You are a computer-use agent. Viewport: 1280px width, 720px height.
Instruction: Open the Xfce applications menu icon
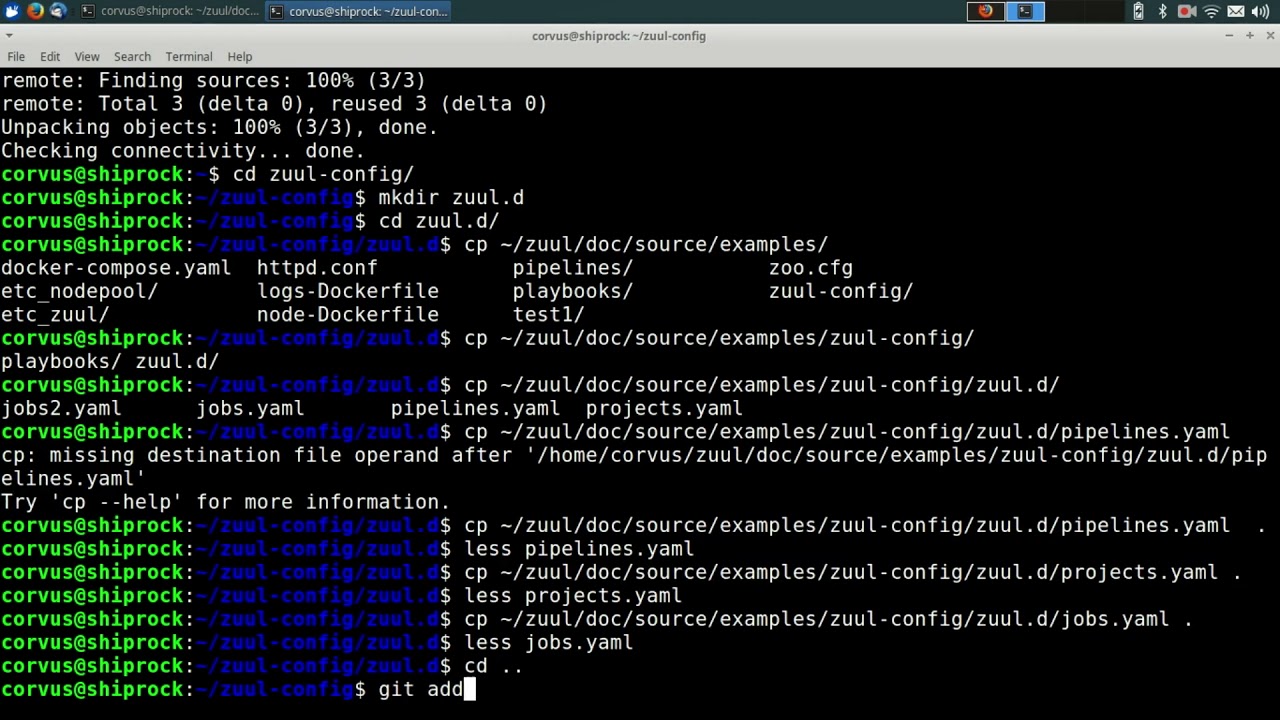click(12, 11)
